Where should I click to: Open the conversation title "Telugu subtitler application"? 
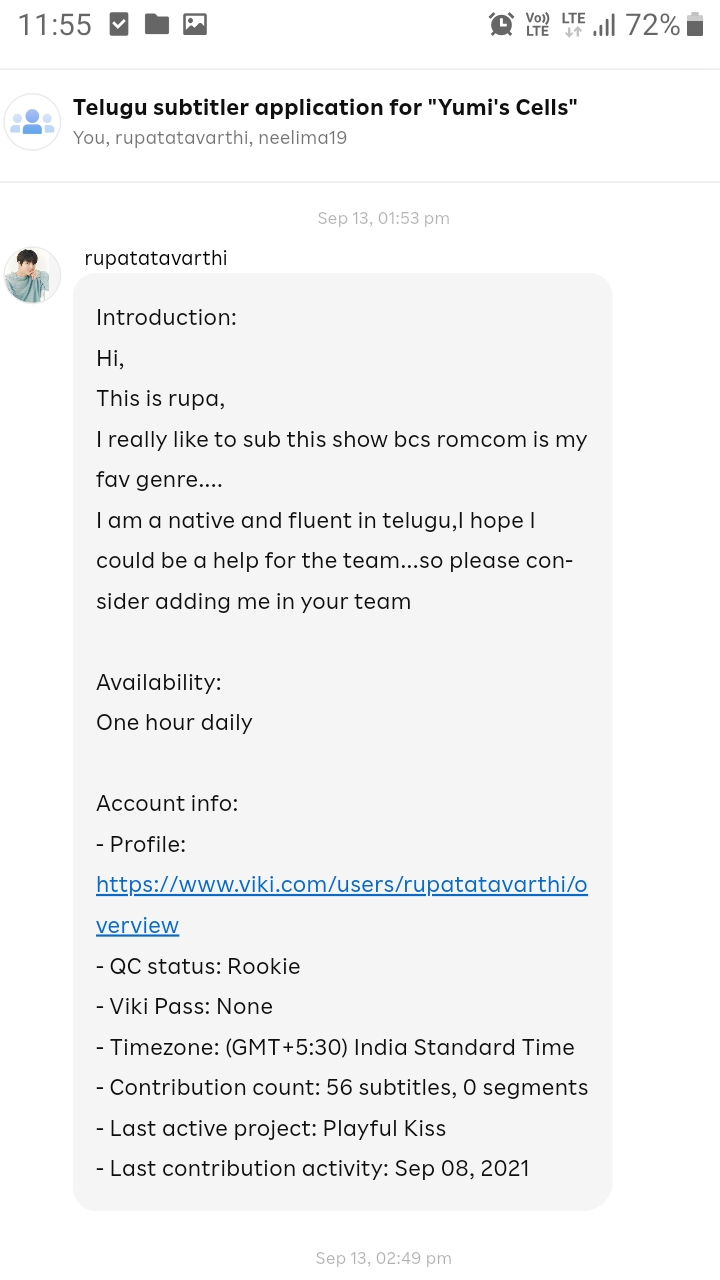[x=325, y=107]
